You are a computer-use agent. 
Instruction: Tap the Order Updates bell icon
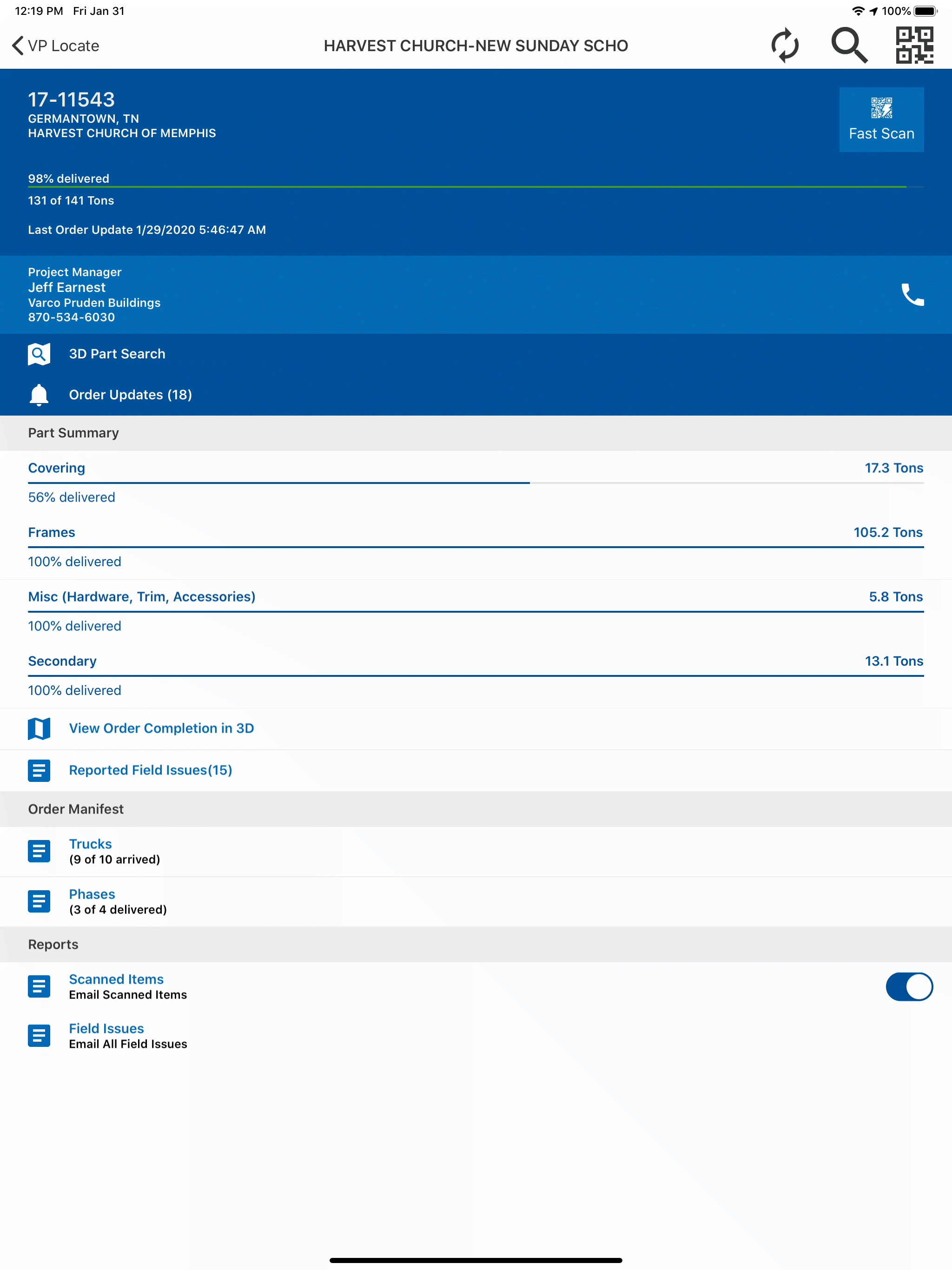pos(39,395)
